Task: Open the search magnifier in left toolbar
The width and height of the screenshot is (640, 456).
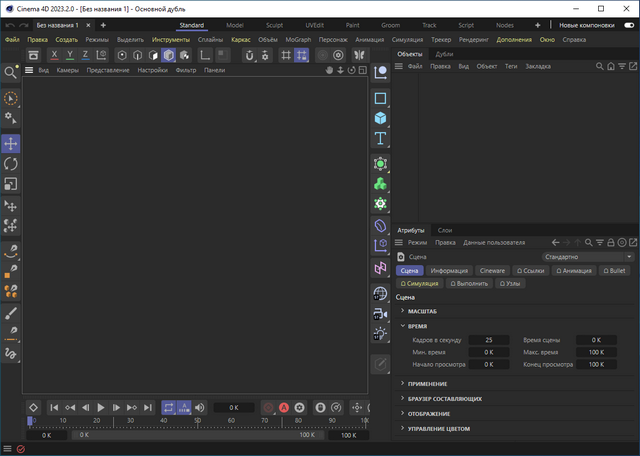Action: click(10, 72)
